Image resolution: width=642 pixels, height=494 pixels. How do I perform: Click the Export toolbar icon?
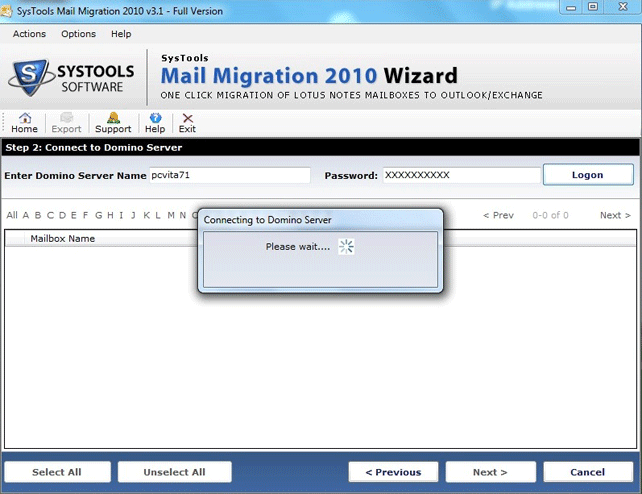(x=66, y=123)
